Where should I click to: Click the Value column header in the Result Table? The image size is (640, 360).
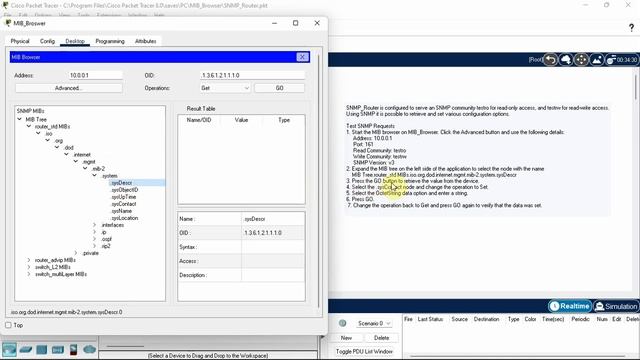pos(241,120)
